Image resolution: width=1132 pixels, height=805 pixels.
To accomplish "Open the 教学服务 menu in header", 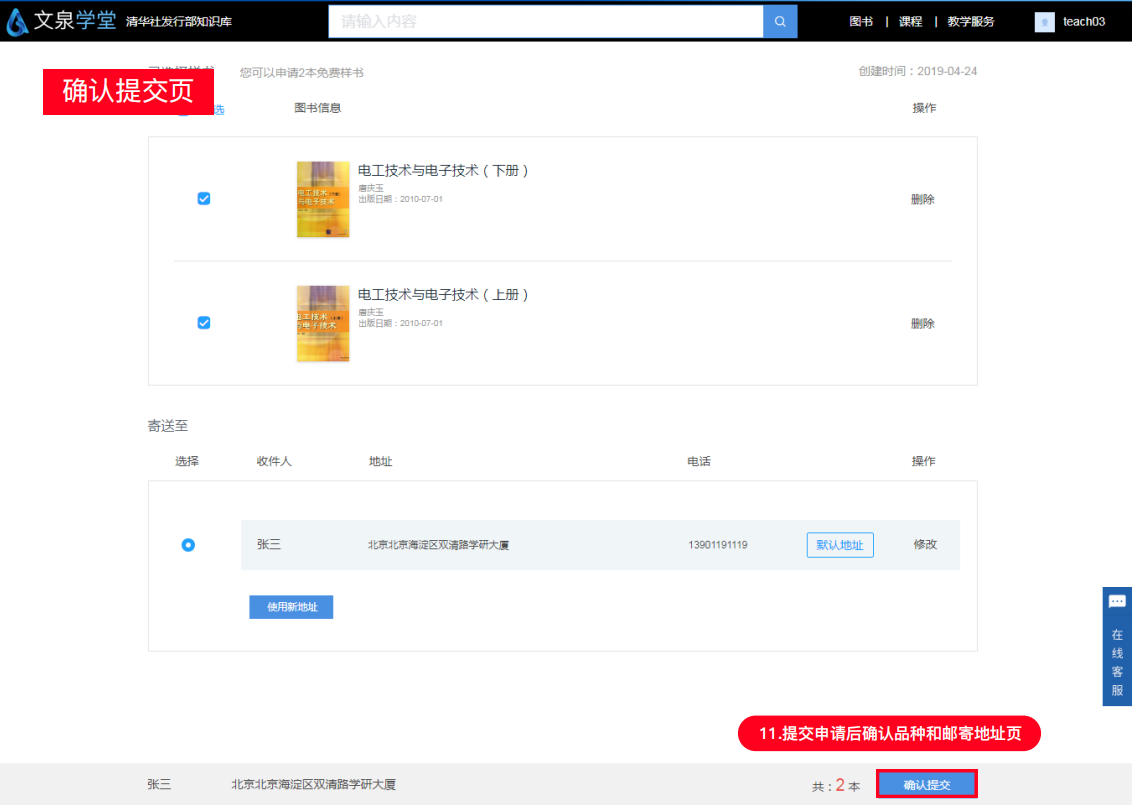I will tap(970, 22).
